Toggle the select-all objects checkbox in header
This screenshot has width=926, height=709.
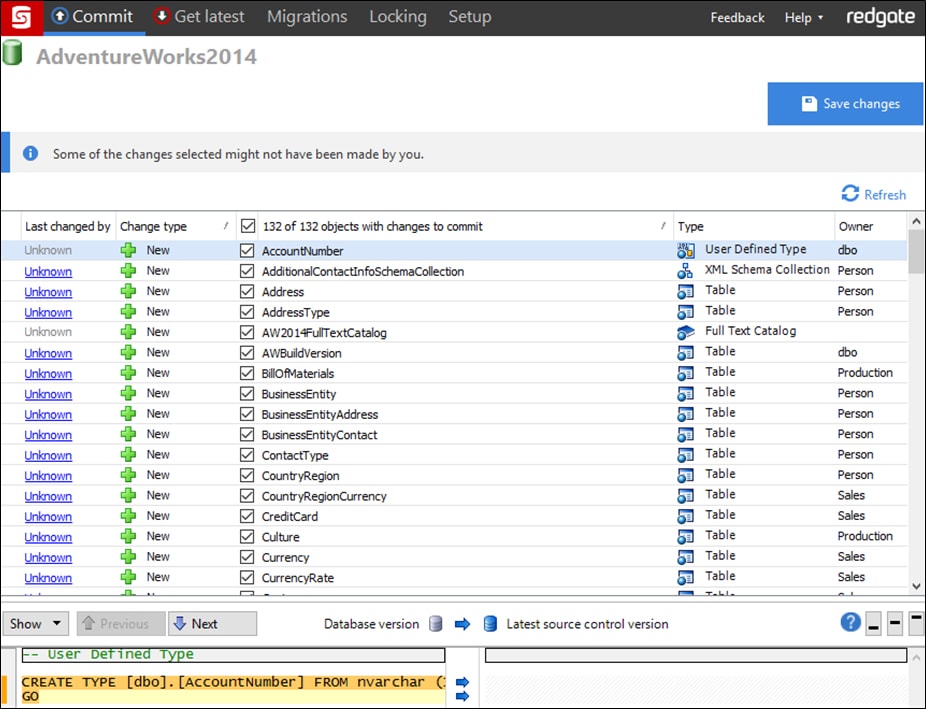248,227
